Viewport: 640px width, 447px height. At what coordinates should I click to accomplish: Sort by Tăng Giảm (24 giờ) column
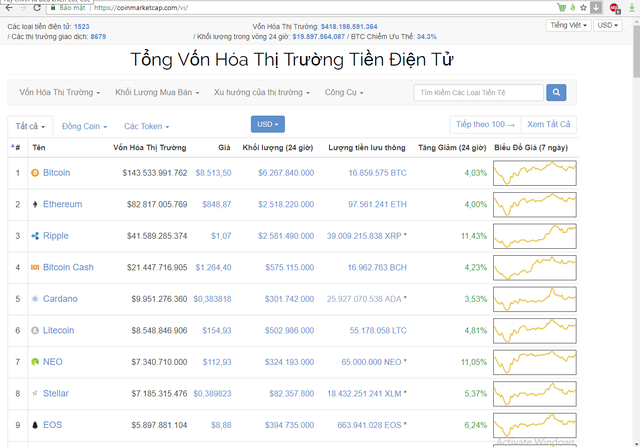[452, 147]
